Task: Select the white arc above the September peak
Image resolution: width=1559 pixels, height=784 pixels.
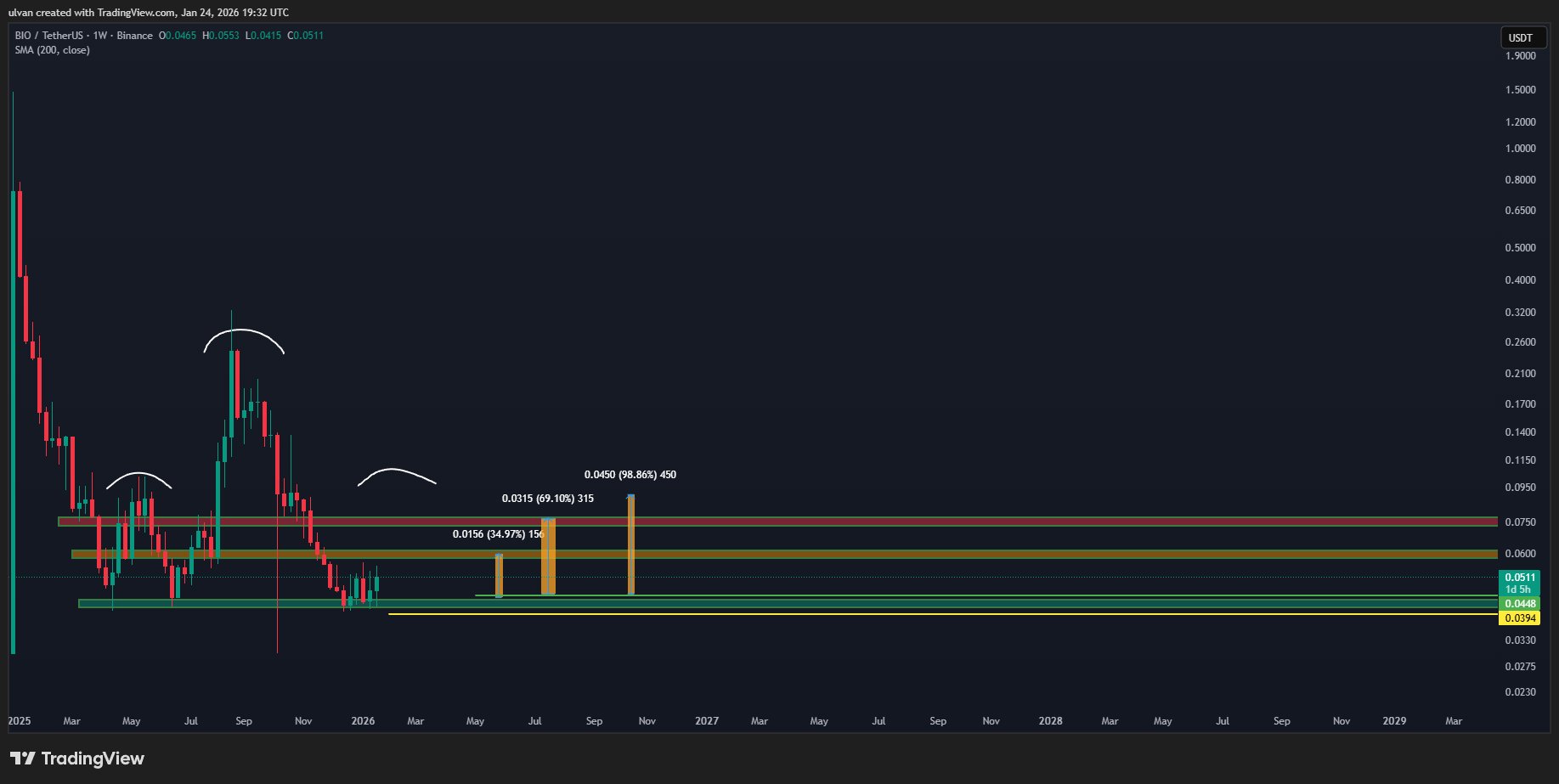Action: coord(242,330)
